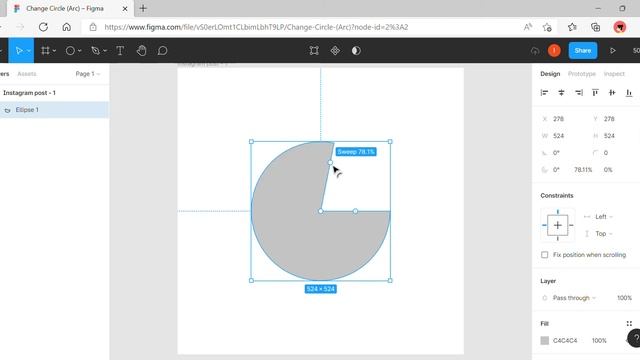The width and height of the screenshot is (640, 360).
Task: Switch to Design tab
Action: click(550, 74)
